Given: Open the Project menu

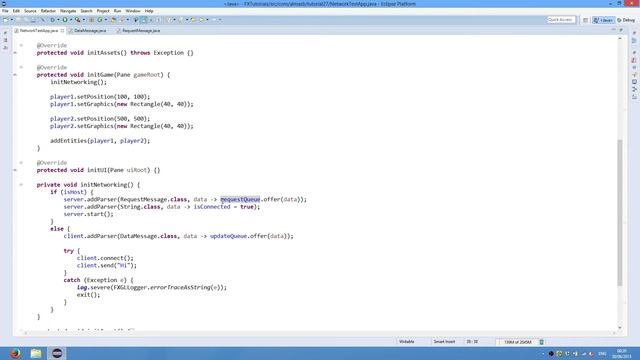Looking at the screenshot, I should (x=103, y=11).
